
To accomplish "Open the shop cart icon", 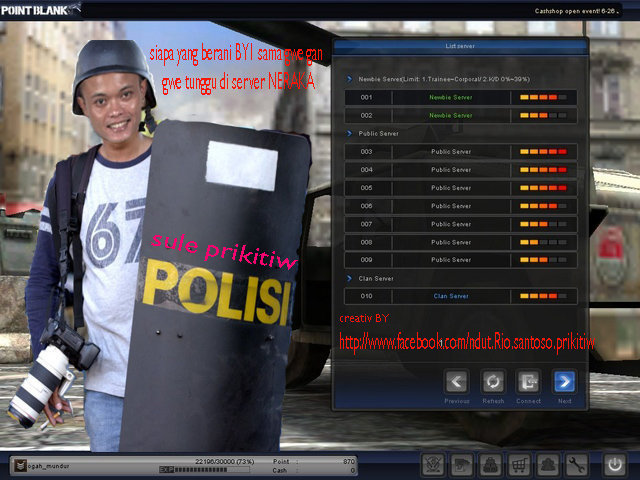I will (x=519, y=464).
